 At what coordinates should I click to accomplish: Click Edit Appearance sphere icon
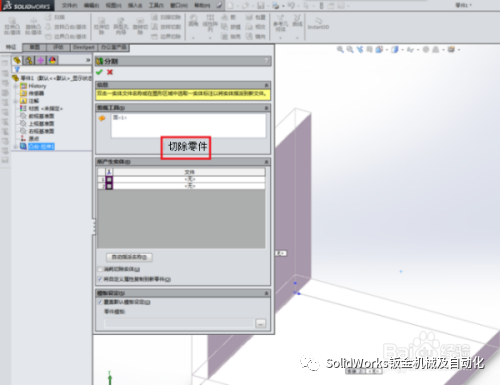pos(426,50)
